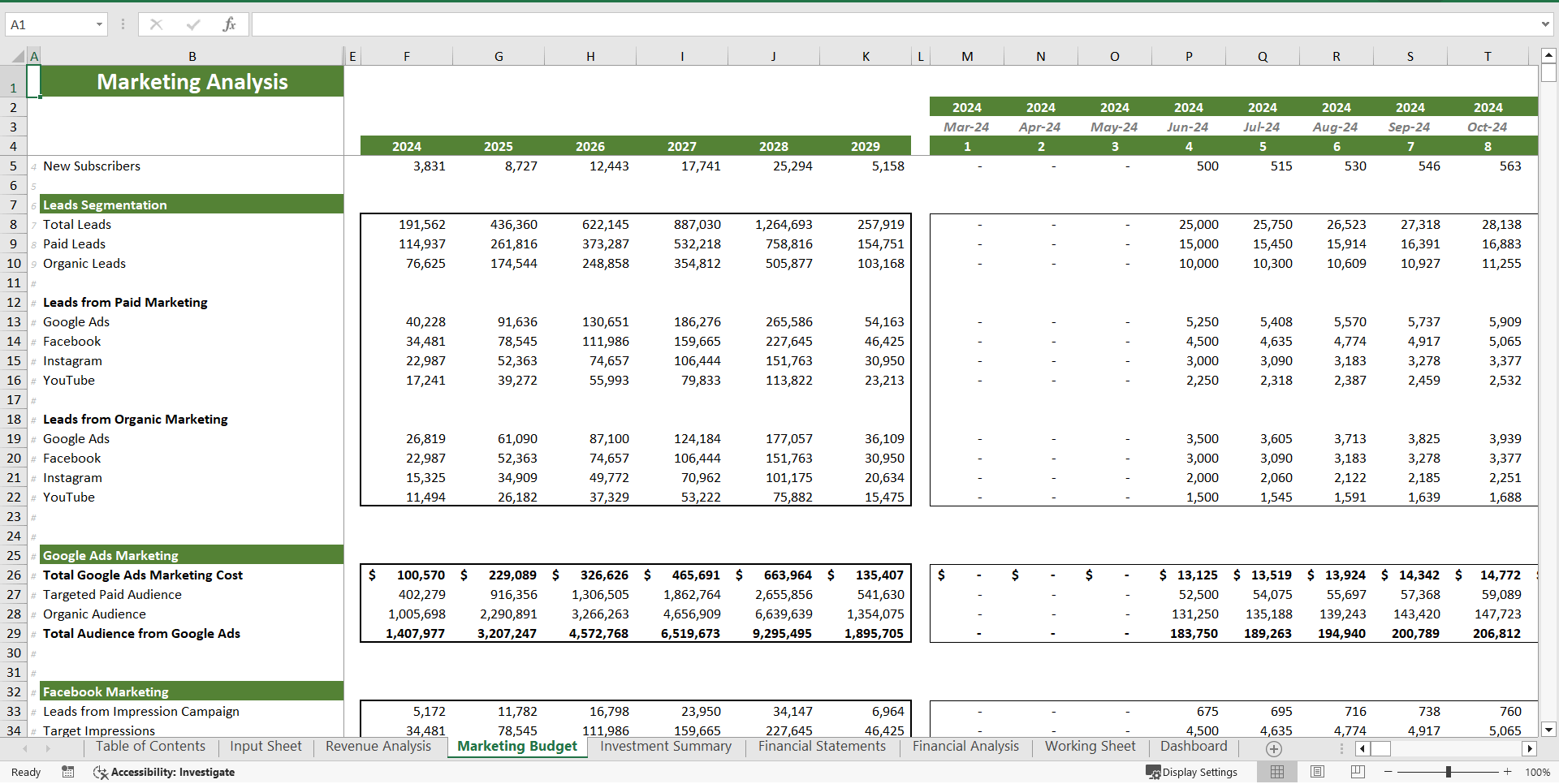The height and width of the screenshot is (784, 1559).
Task: Open the Name Box dropdown arrow
Action: pos(99,24)
